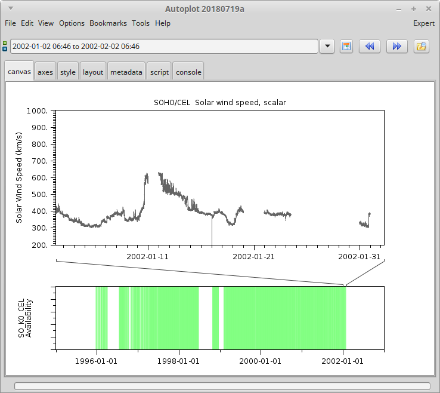The width and height of the screenshot is (440, 393).
Task: Switch to the metadata tab
Action: [x=126, y=72]
